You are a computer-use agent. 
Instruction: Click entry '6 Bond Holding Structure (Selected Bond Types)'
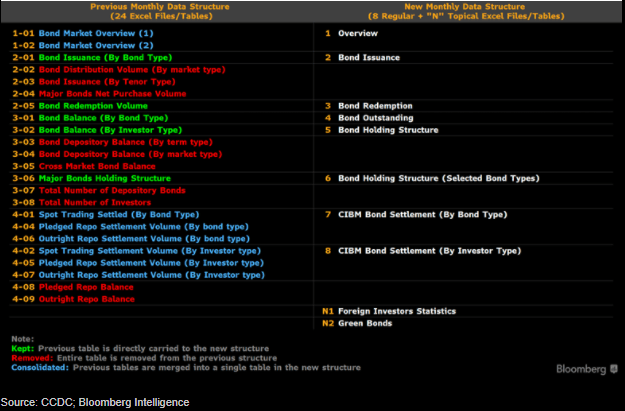tap(432, 178)
